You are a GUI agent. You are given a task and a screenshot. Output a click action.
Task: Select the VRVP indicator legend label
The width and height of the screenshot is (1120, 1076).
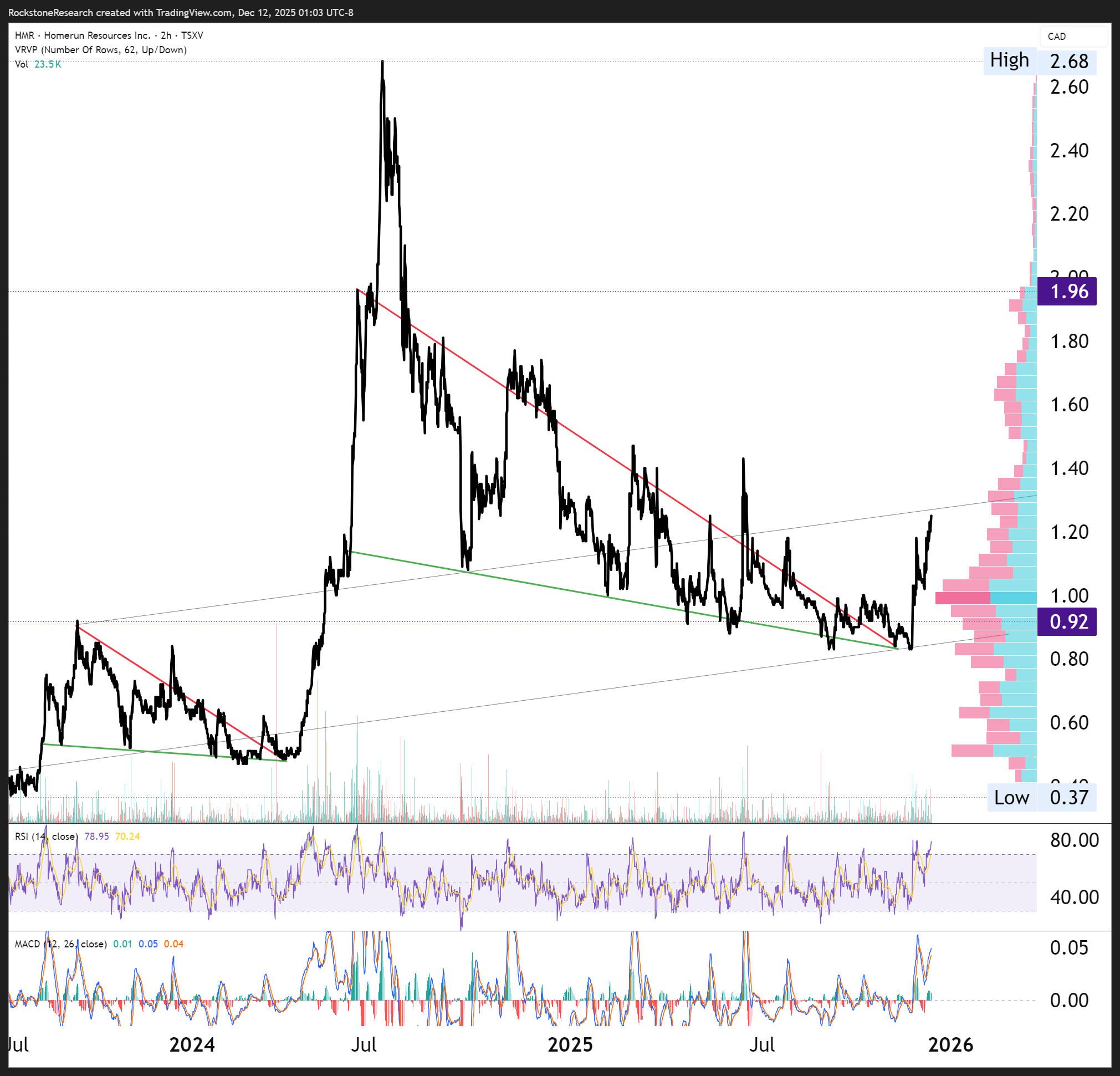point(100,50)
